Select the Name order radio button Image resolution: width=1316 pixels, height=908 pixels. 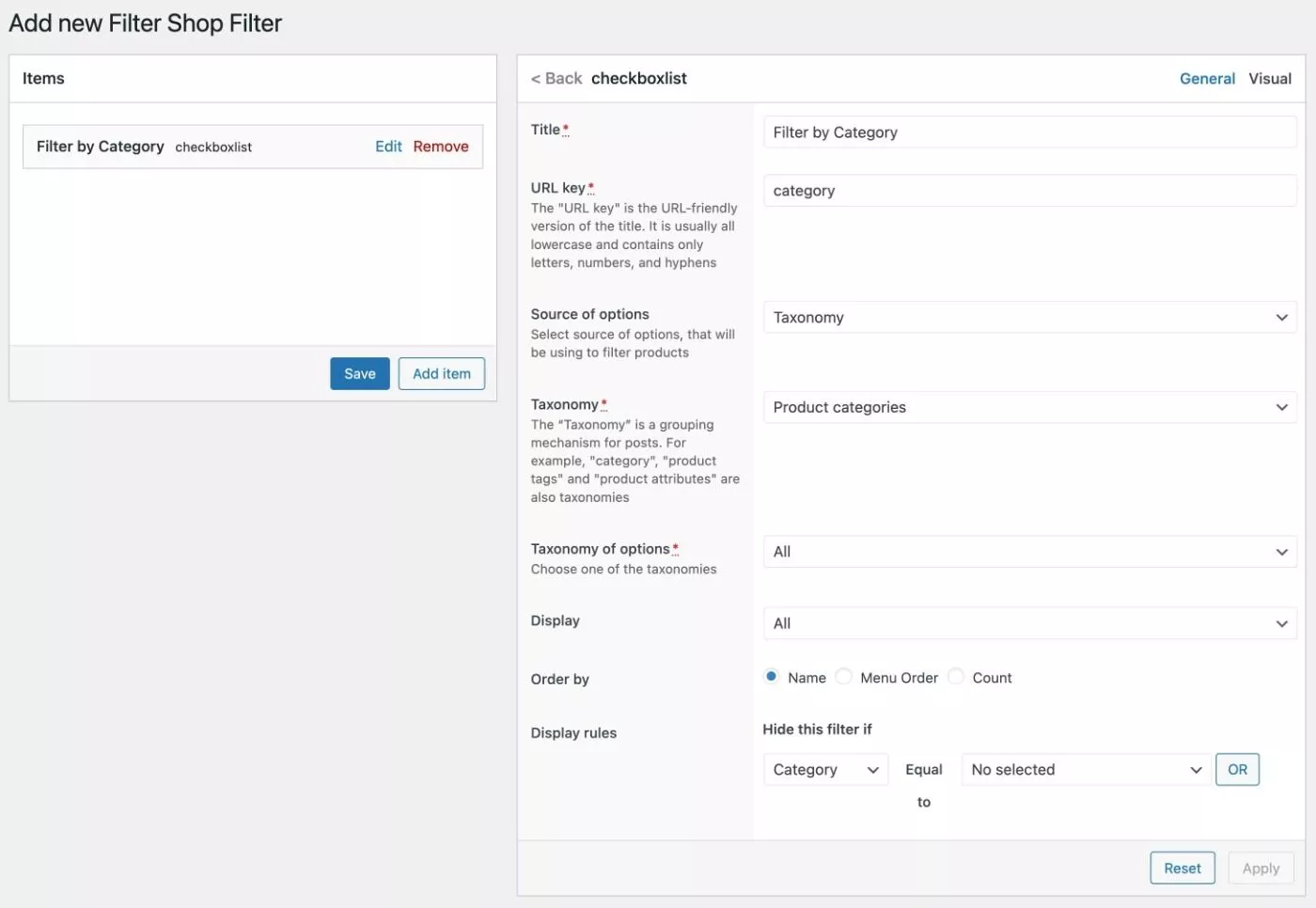coord(772,677)
